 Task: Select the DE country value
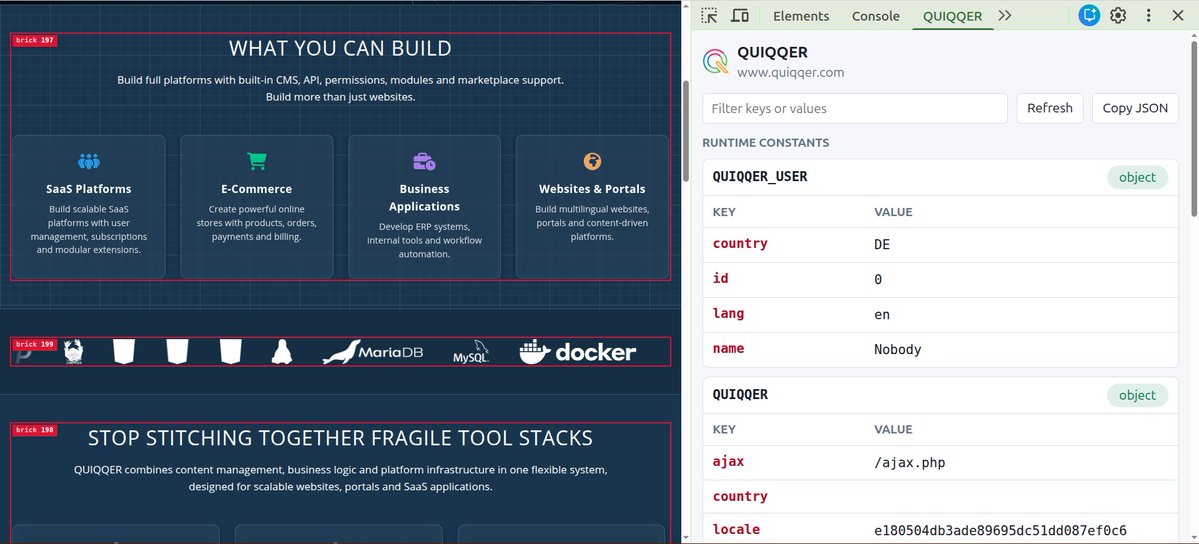[882, 245]
